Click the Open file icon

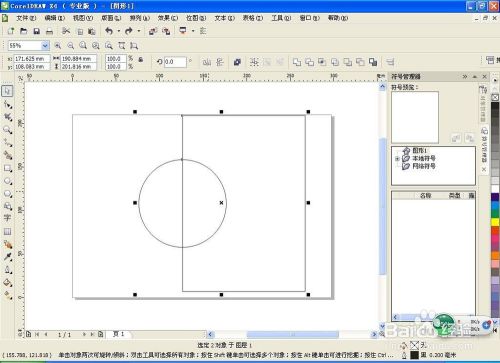[x=23, y=31]
